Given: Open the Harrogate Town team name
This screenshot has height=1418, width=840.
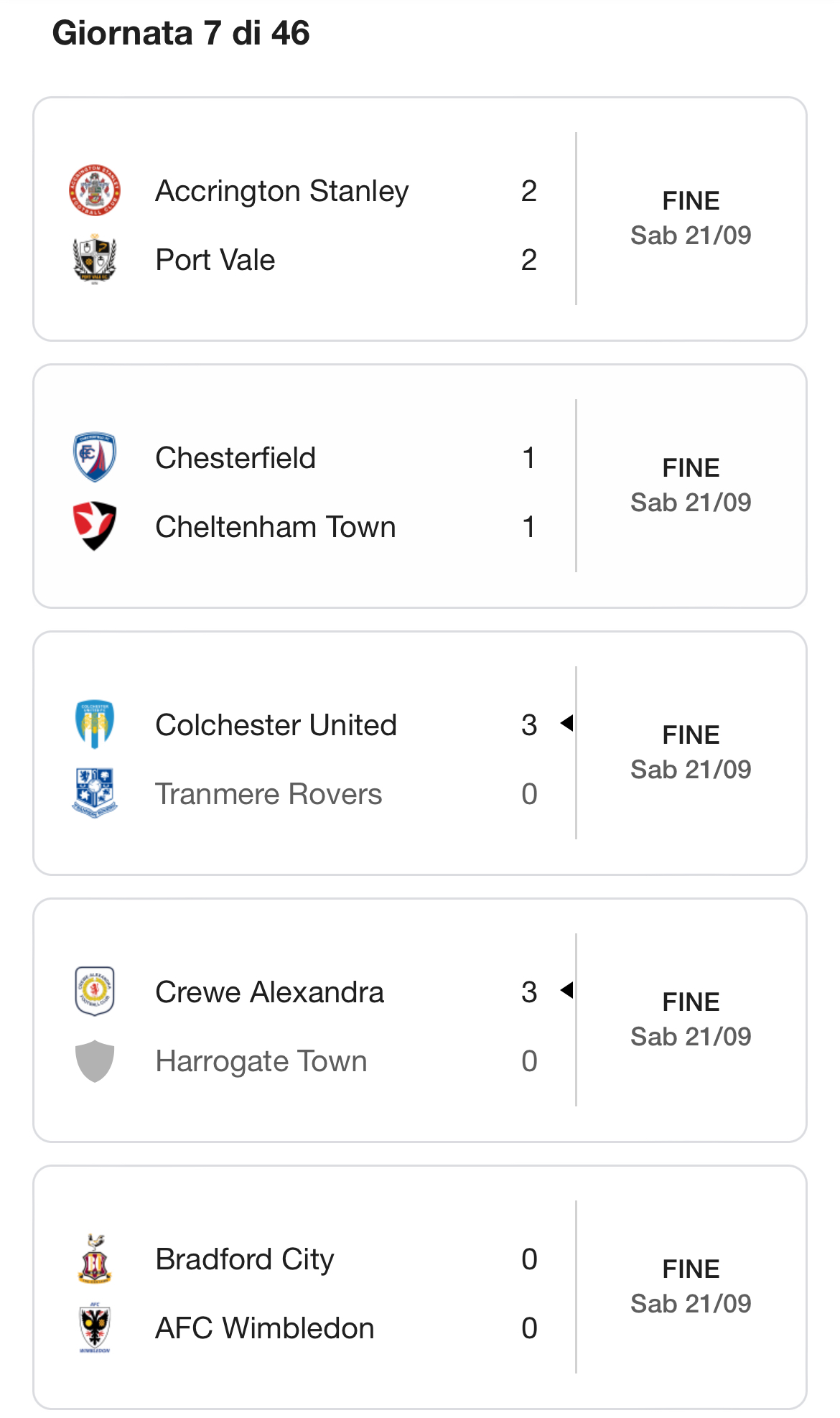Looking at the screenshot, I should click(x=261, y=1061).
